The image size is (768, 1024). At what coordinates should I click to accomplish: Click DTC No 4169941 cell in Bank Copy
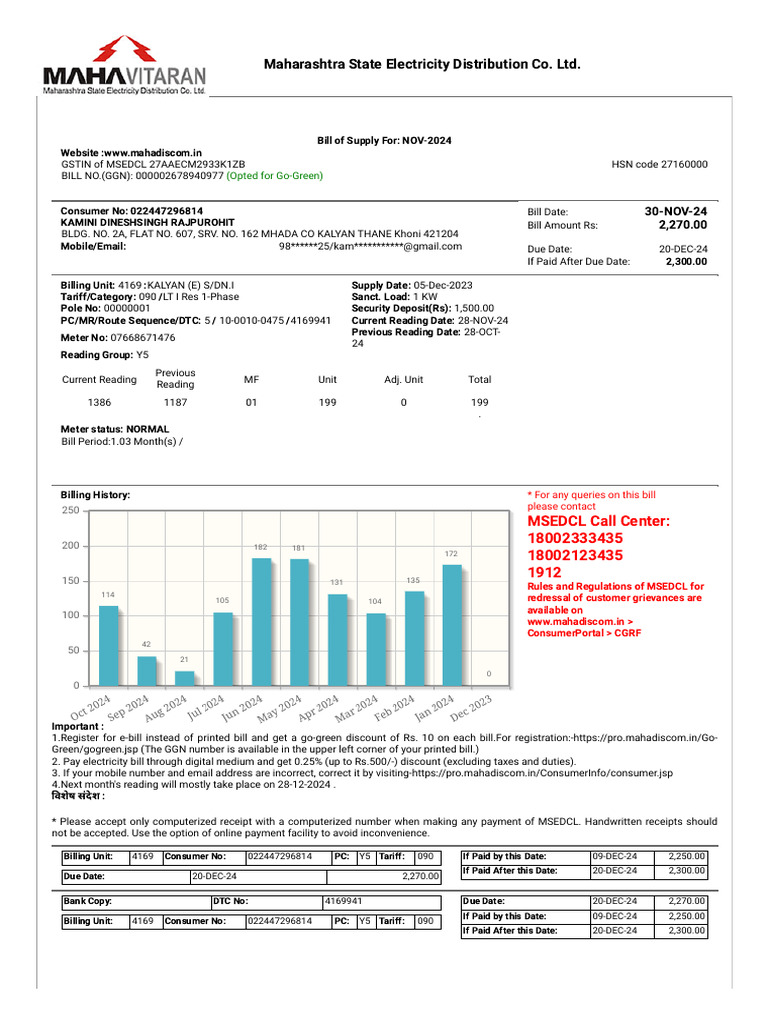click(382, 901)
